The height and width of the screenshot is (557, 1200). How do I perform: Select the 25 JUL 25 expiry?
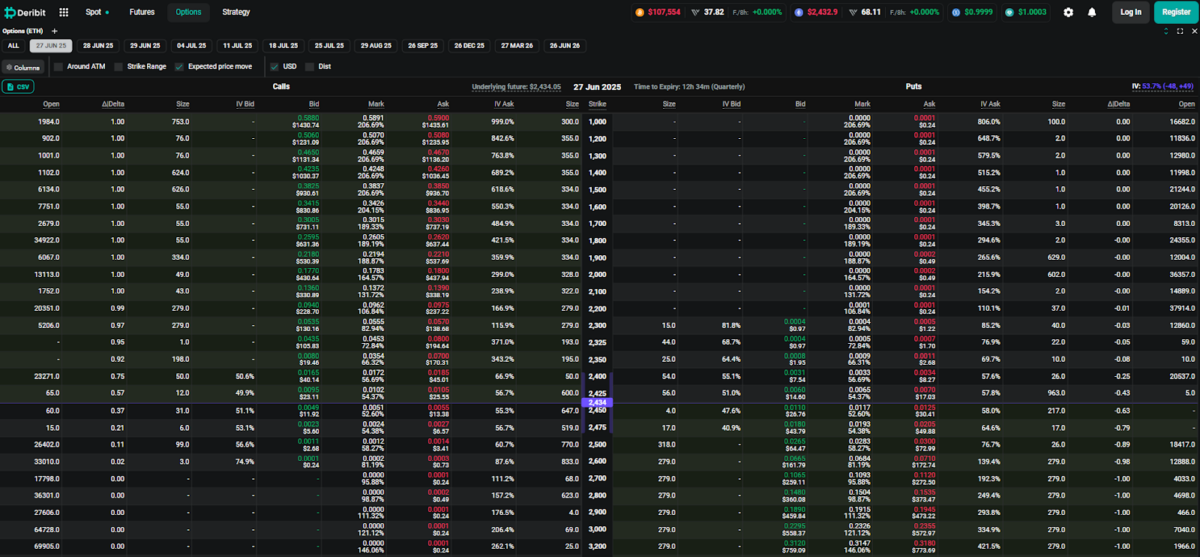pyautogui.click(x=329, y=46)
